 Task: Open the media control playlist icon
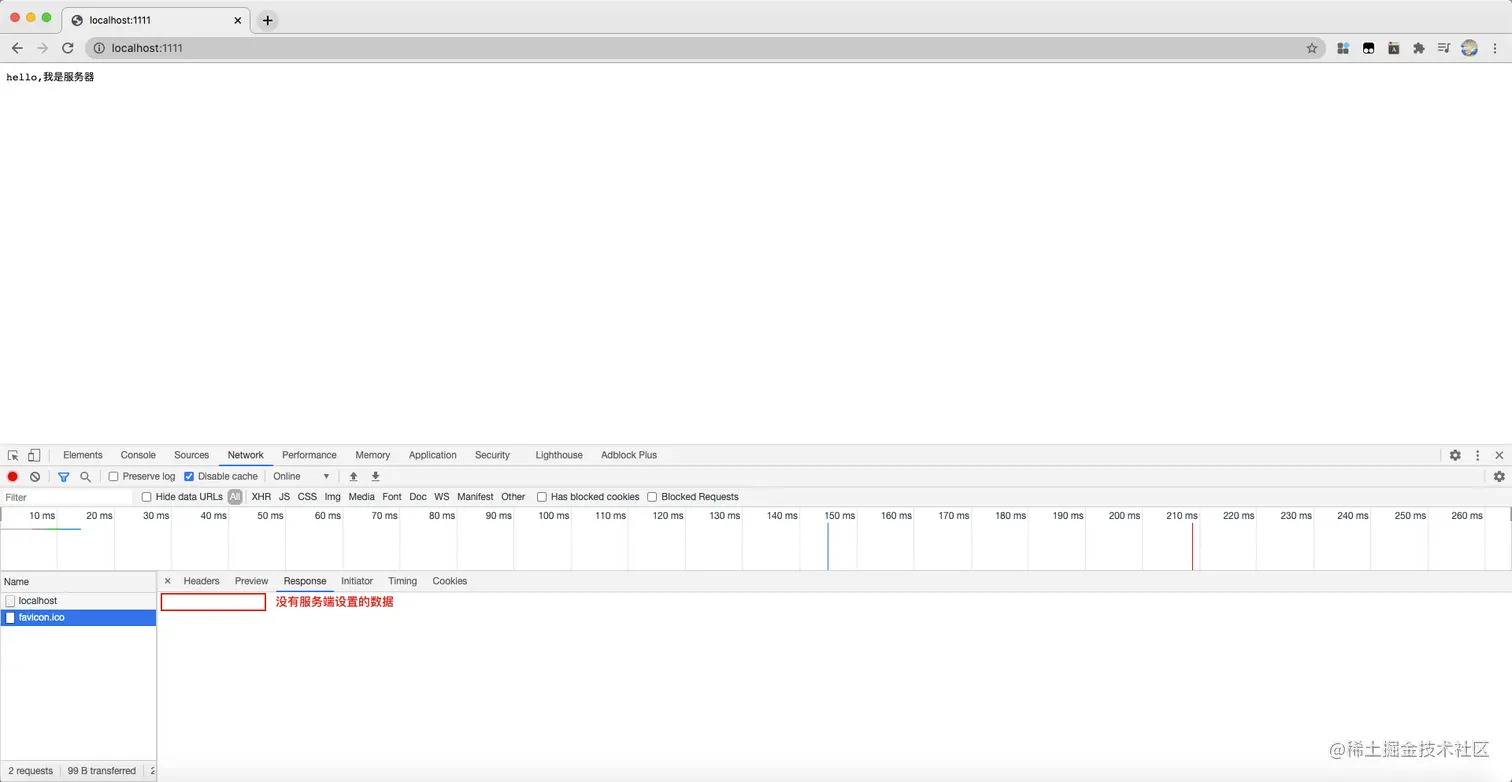pyautogui.click(x=1444, y=48)
